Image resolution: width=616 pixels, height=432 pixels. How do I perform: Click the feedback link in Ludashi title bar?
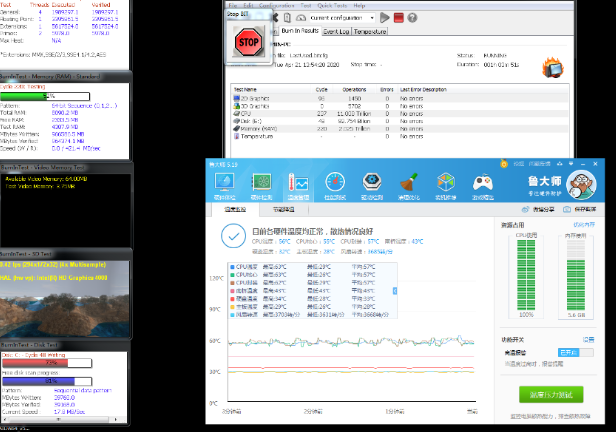(539, 163)
